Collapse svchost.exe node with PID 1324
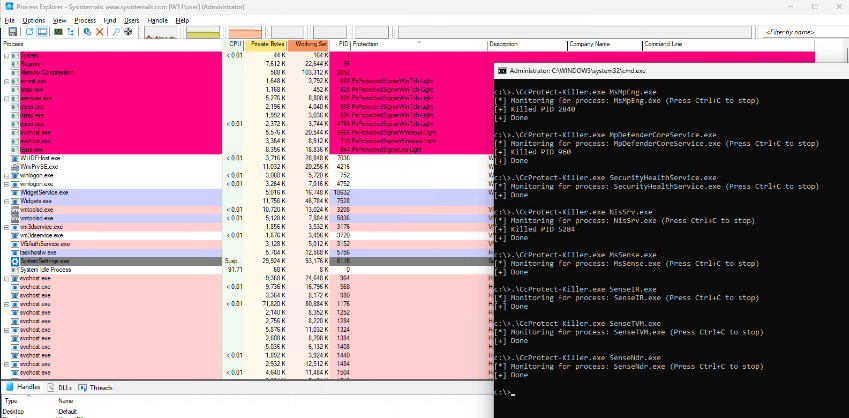This screenshot has height=418, width=849. pos(6,330)
